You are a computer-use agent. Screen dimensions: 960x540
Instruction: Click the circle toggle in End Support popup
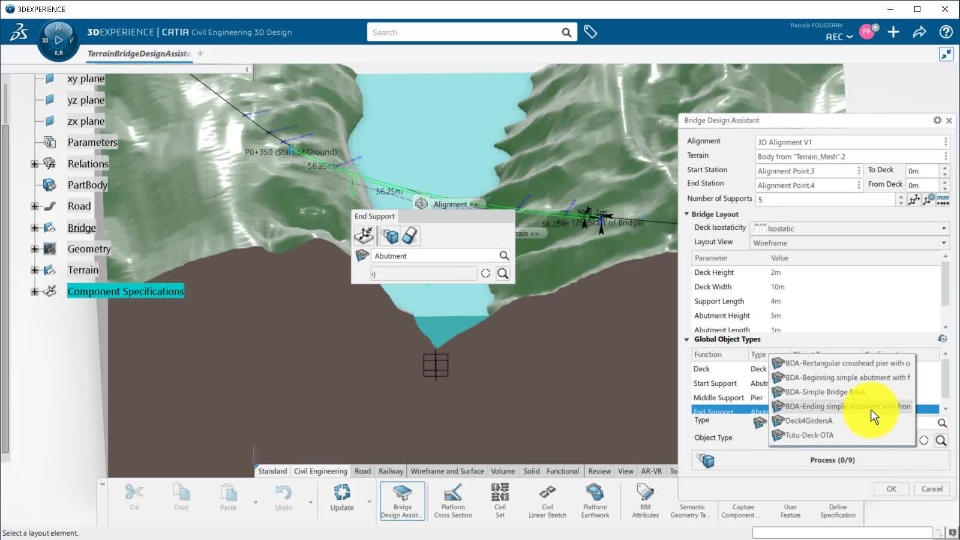[486, 274]
